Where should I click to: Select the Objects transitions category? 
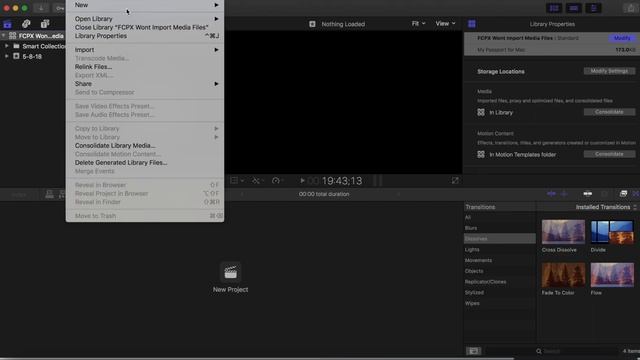click(x=500, y=271)
